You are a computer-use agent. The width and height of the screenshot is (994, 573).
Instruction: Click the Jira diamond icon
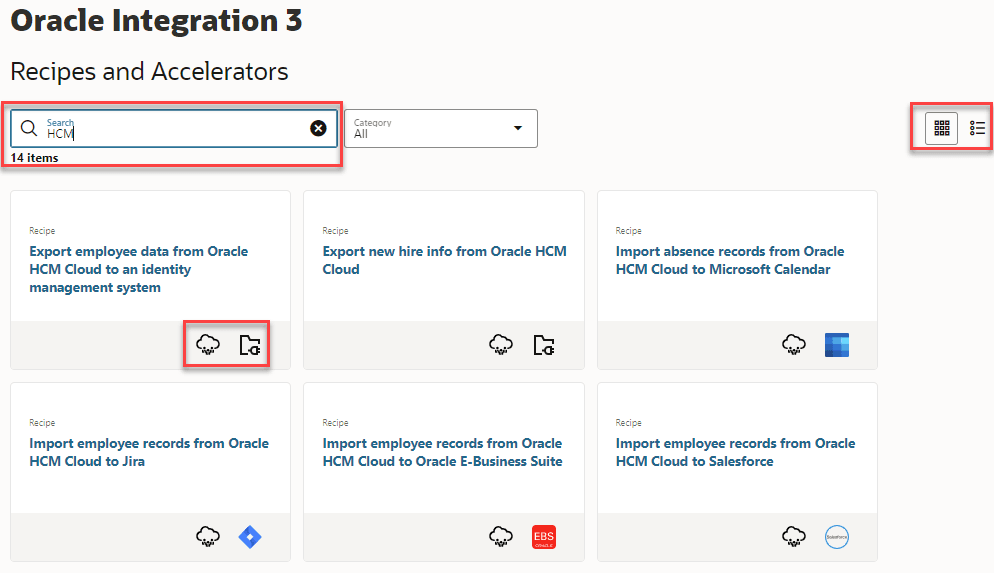tap(250, 537)
